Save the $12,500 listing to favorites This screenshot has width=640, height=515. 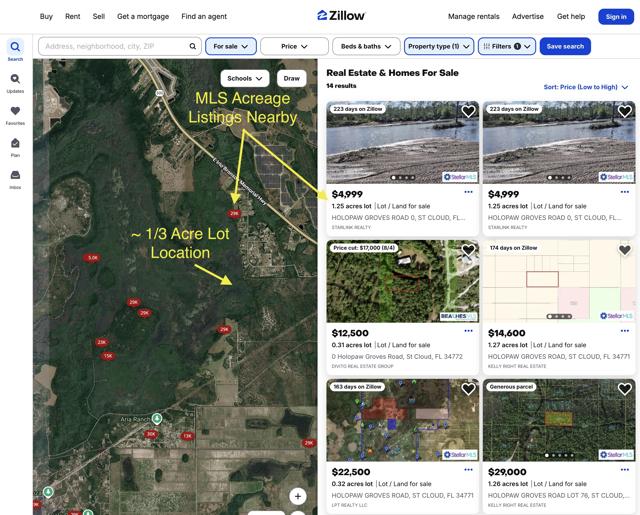click(468, 250)
